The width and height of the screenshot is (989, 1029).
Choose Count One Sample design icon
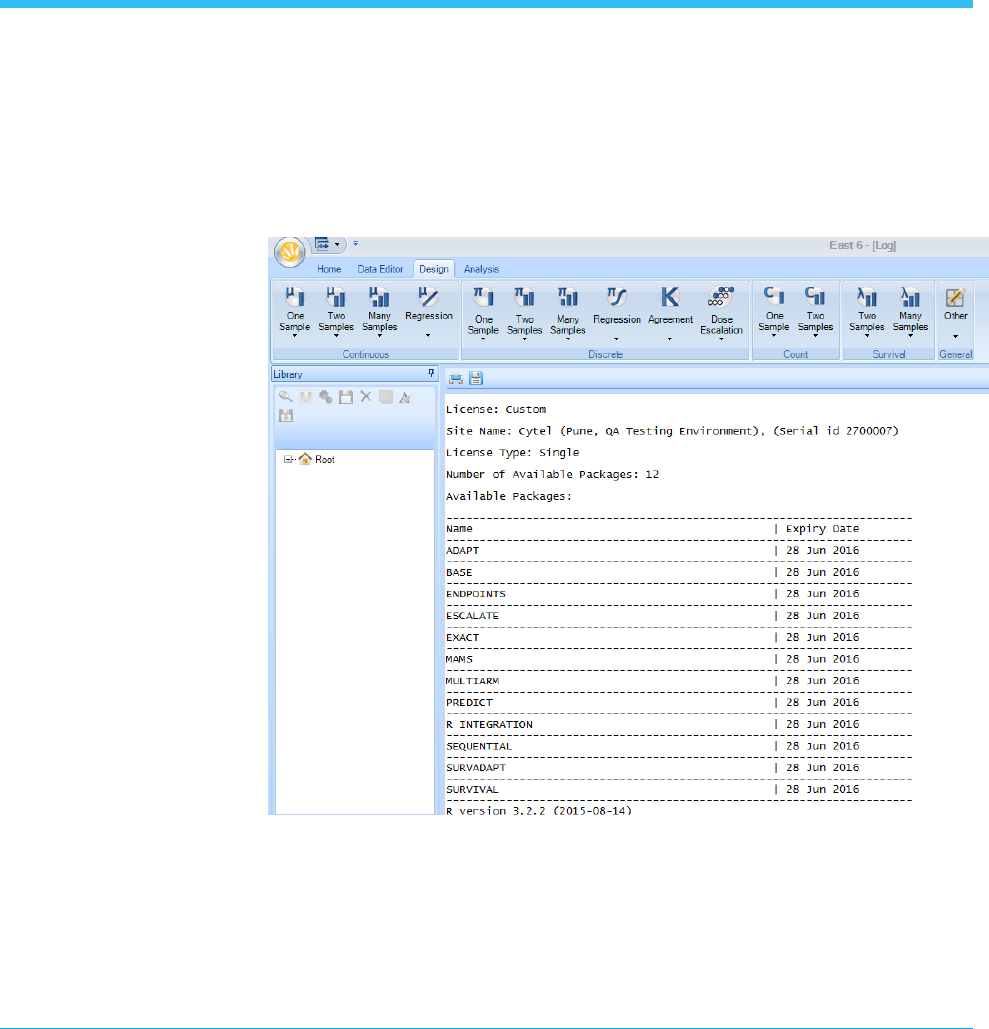click(774, 297)
